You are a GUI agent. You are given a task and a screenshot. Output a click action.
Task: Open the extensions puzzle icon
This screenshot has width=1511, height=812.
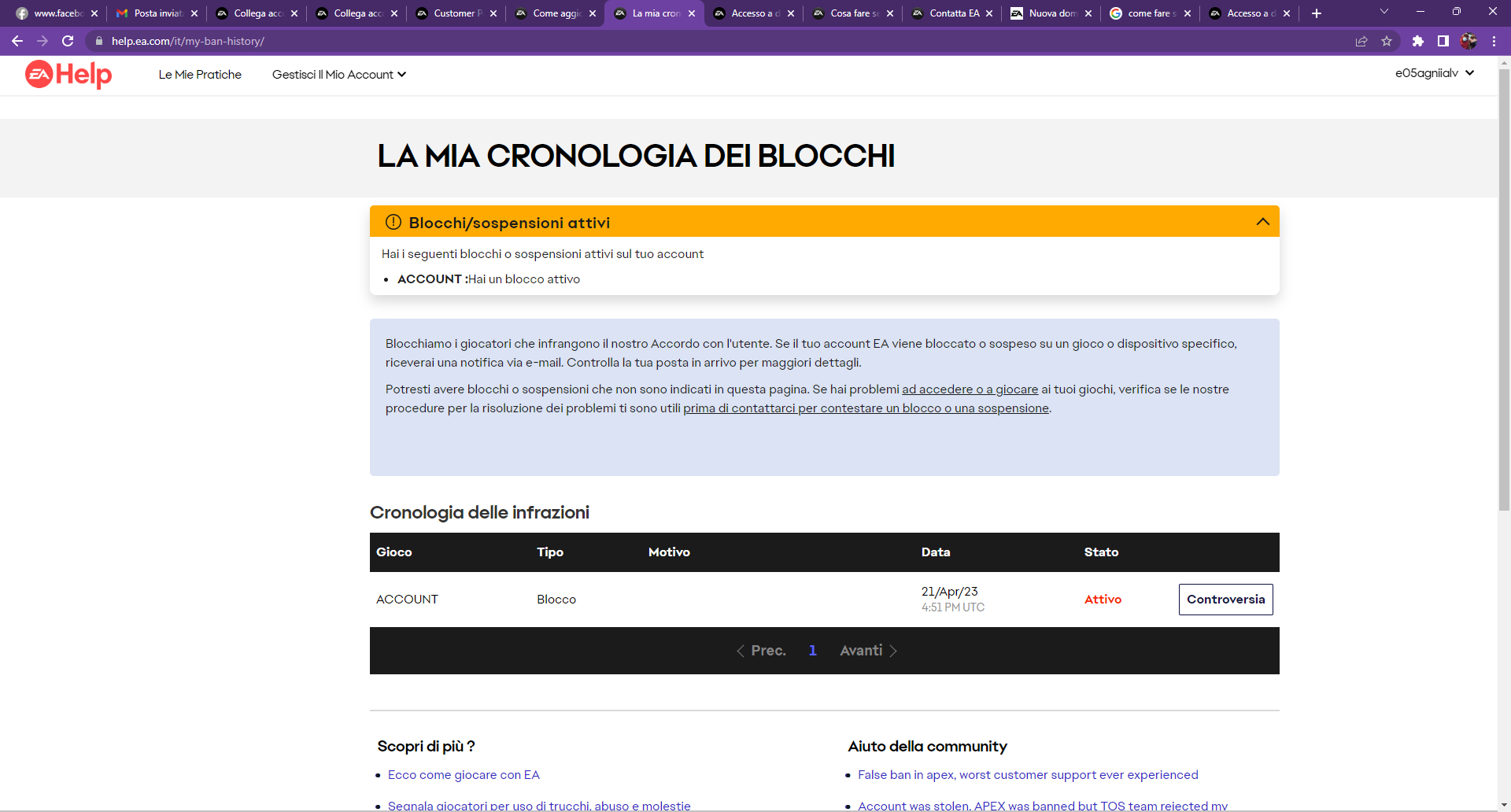[1418, 41]
